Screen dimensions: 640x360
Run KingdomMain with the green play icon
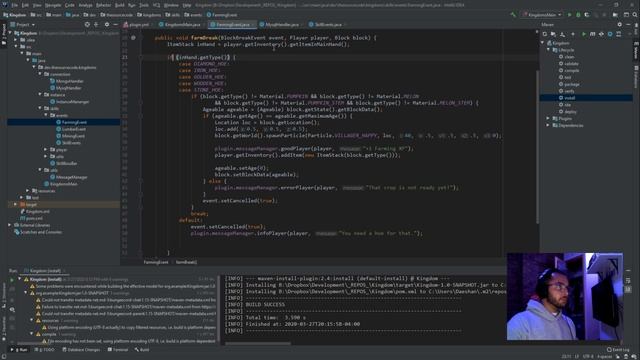coord(569,15)
